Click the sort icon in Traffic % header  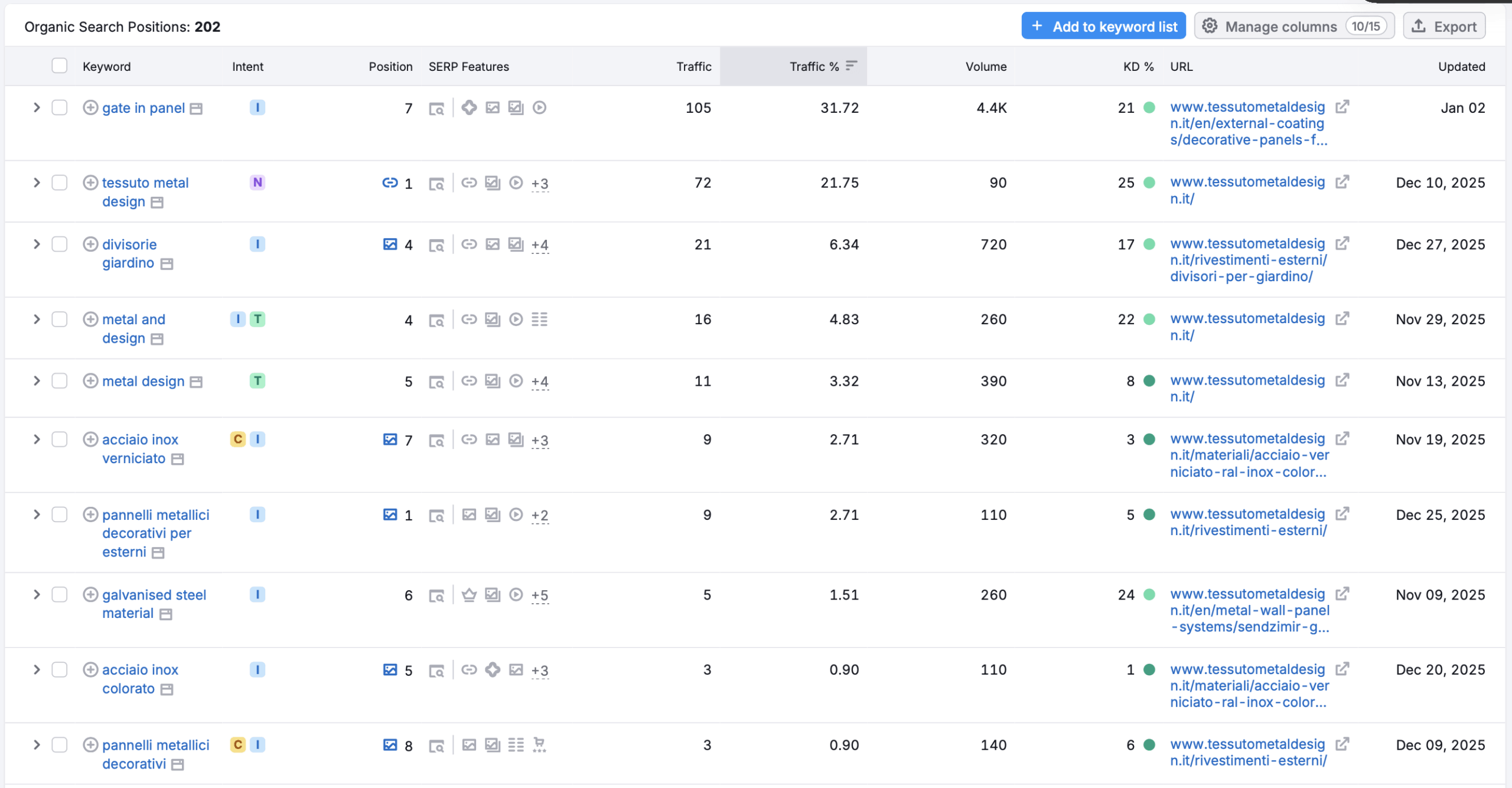851,66
